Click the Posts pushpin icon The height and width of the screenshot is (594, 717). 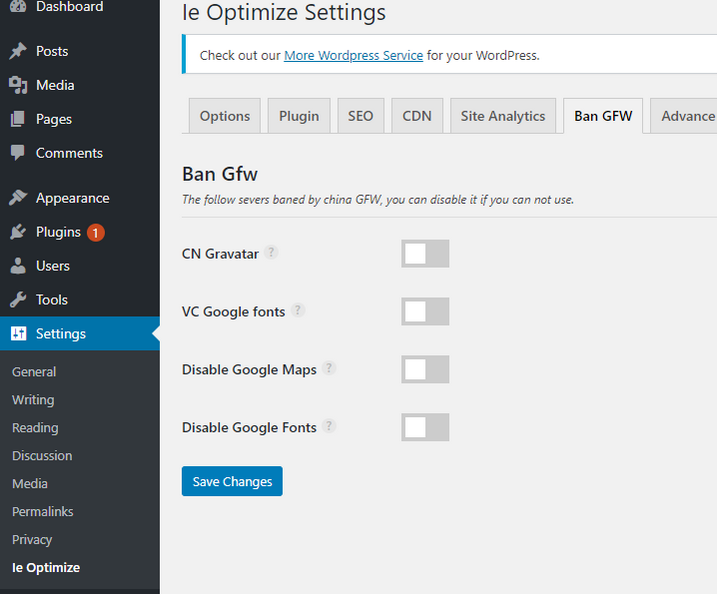pos(18,51)
